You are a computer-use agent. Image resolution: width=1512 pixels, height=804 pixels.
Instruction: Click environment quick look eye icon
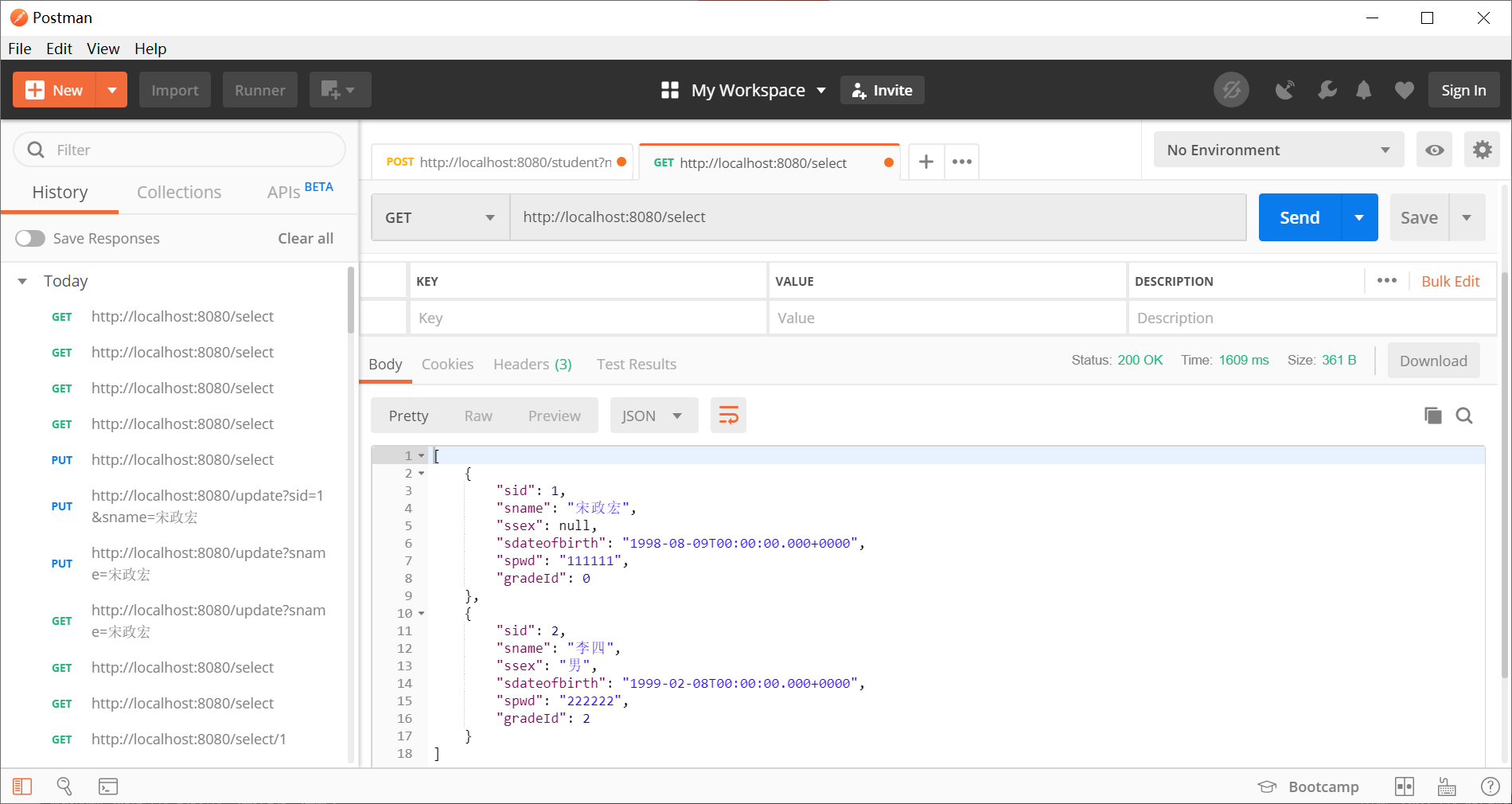coord(1435,150)
